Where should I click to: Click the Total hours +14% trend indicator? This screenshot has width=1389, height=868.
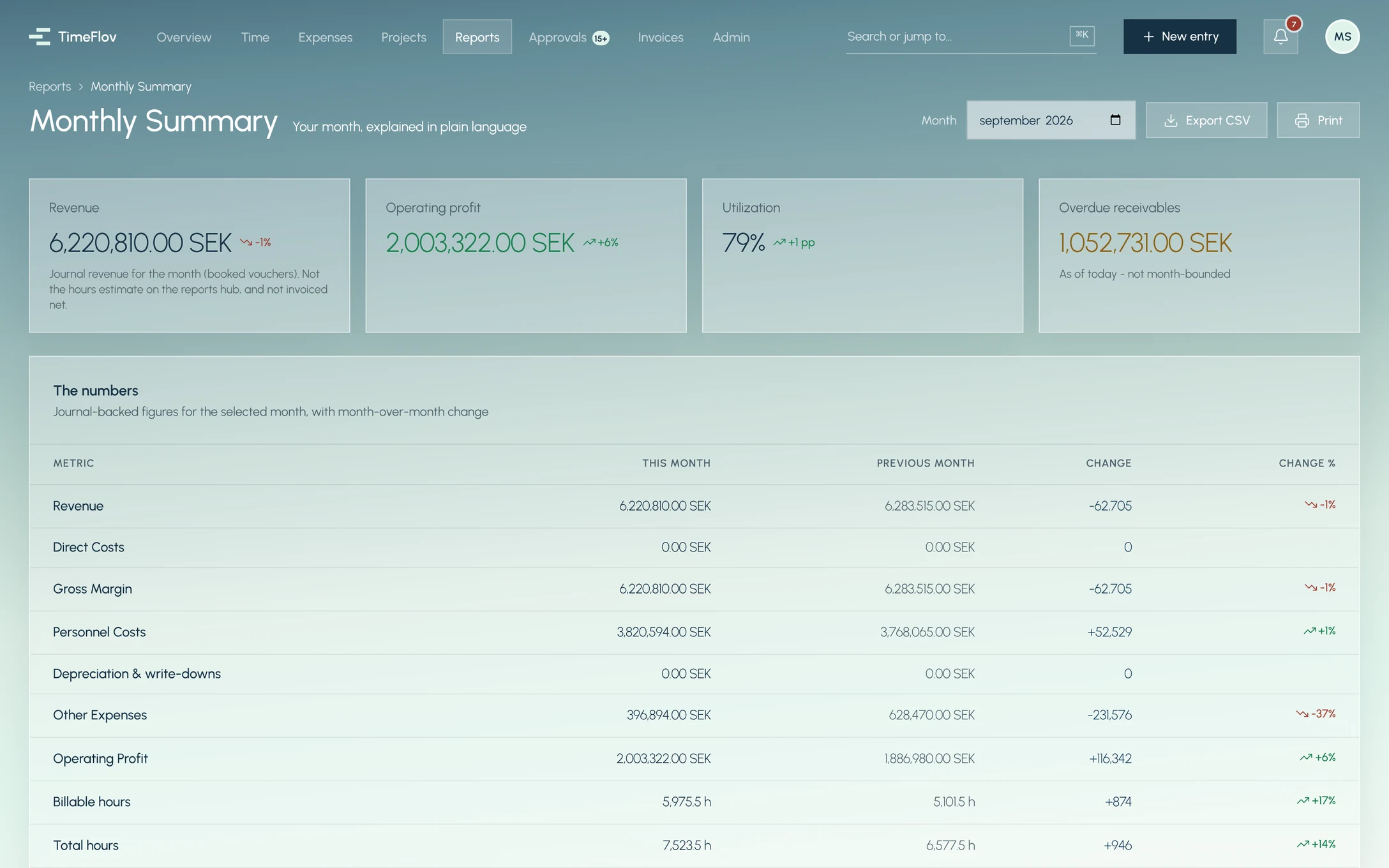pos(1316,844)
